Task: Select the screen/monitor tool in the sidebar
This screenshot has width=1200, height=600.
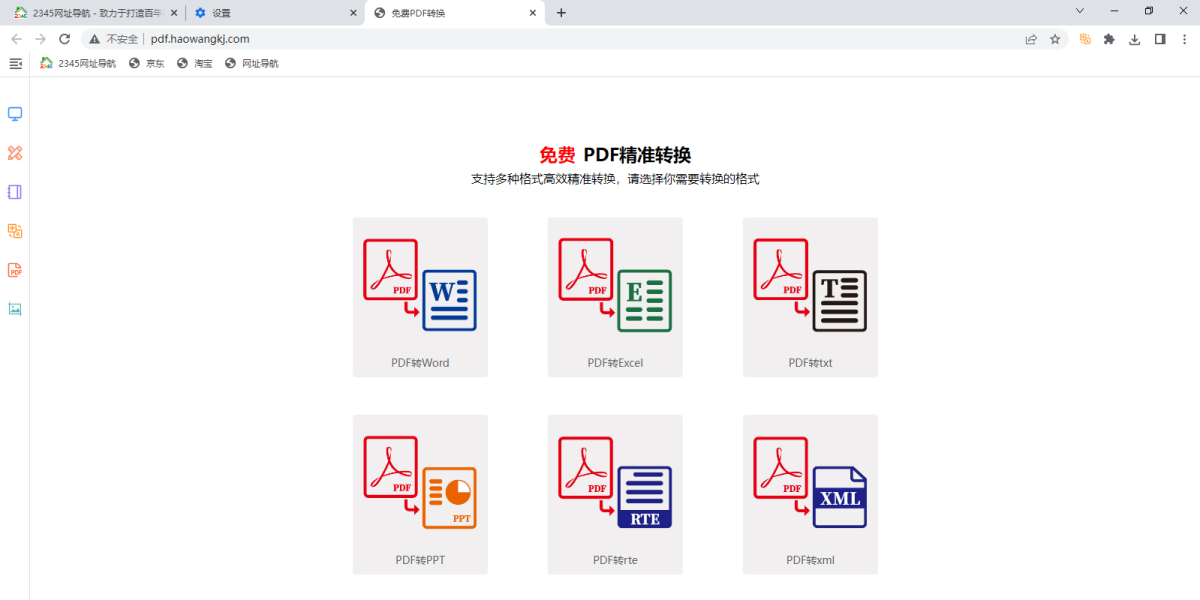Action: click(14, 113)
